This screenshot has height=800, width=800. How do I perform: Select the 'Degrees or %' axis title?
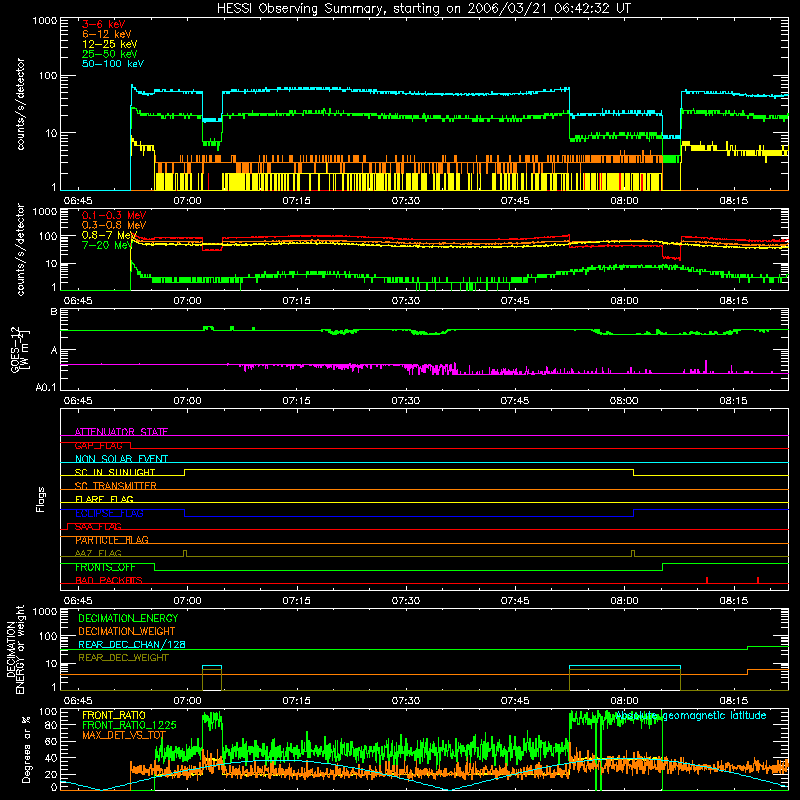[x=27, y=750]
